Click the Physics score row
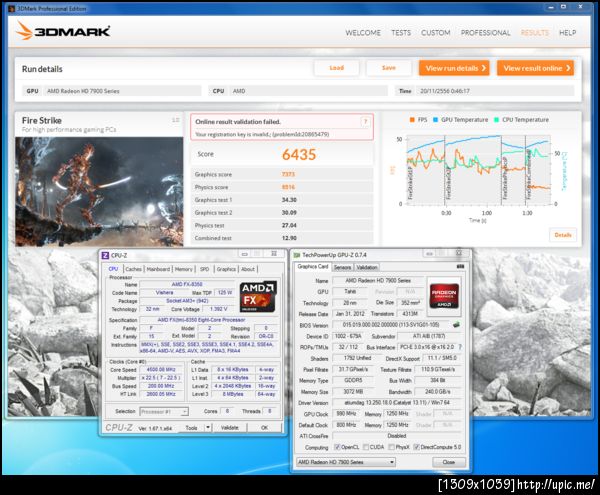 tap(282, 187)
